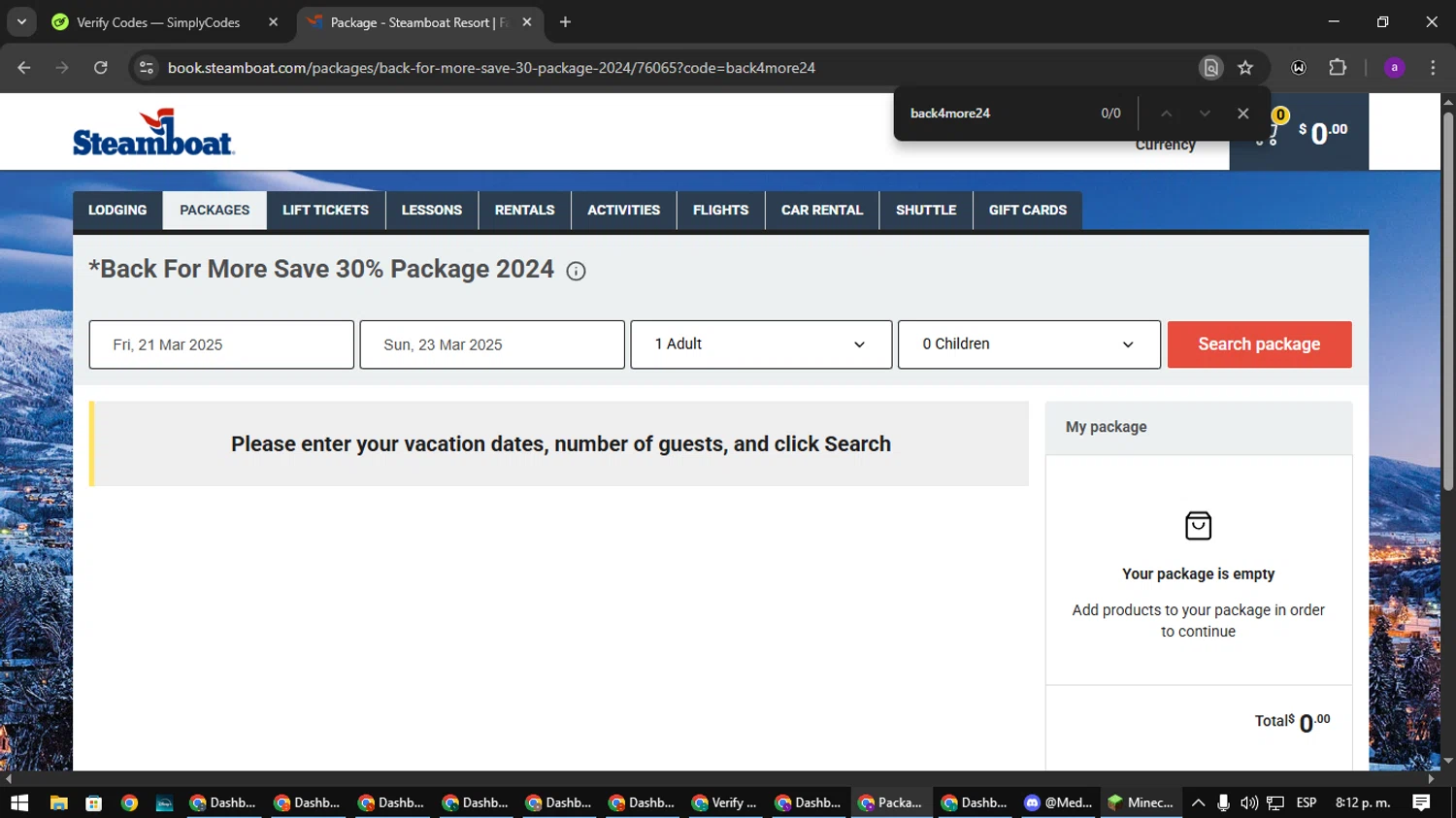The width and height of the screenshot is (1456, 818).
Task: Click the browser forward arrow
Action: tap(62, 68)
